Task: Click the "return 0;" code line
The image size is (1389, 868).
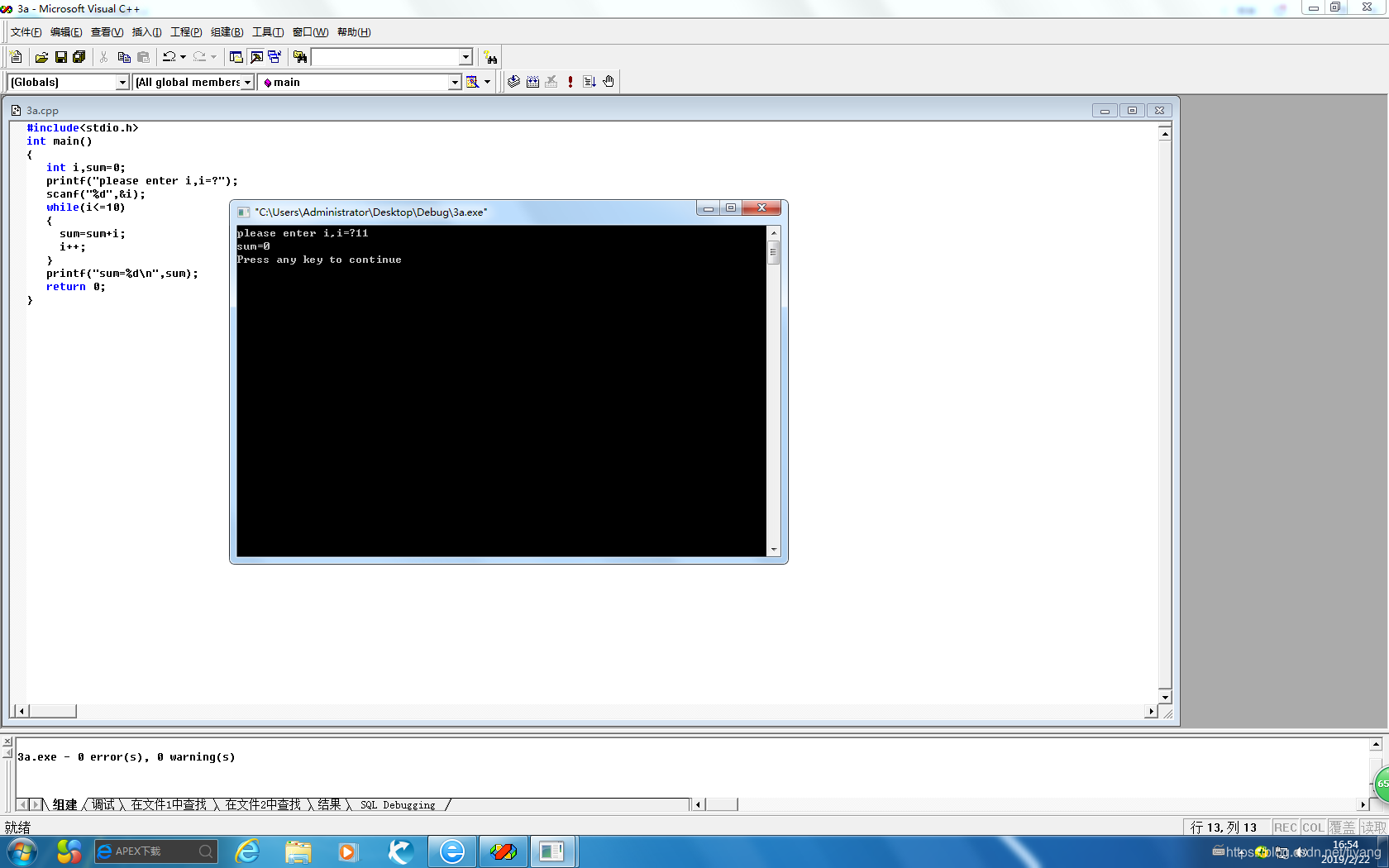Action: point(76,287)
